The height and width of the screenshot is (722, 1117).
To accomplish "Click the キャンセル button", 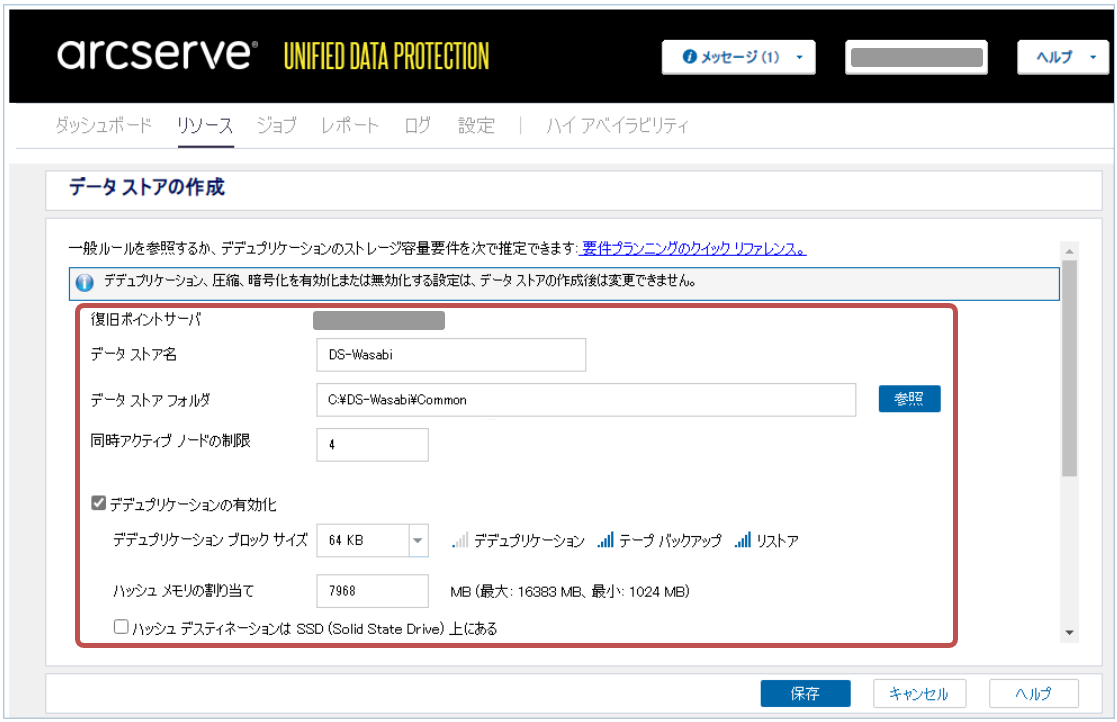I will (919, 693).
